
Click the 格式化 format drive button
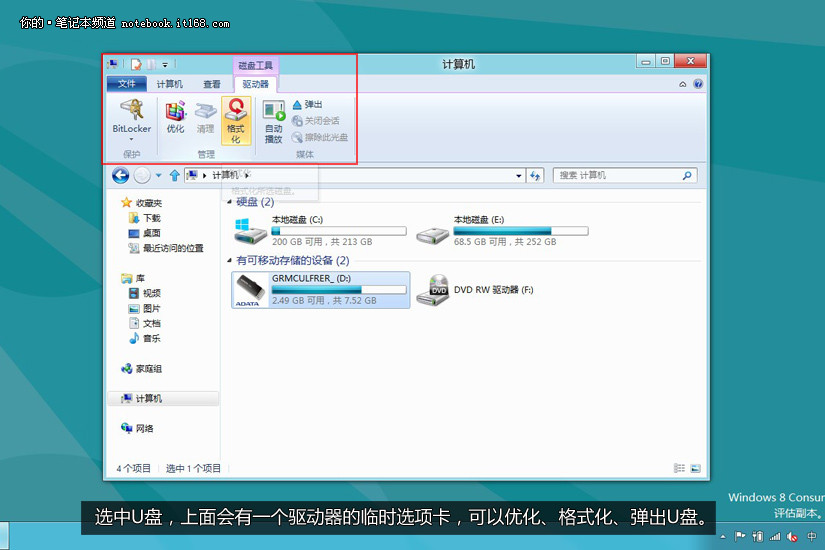click(x=236, y=121)
